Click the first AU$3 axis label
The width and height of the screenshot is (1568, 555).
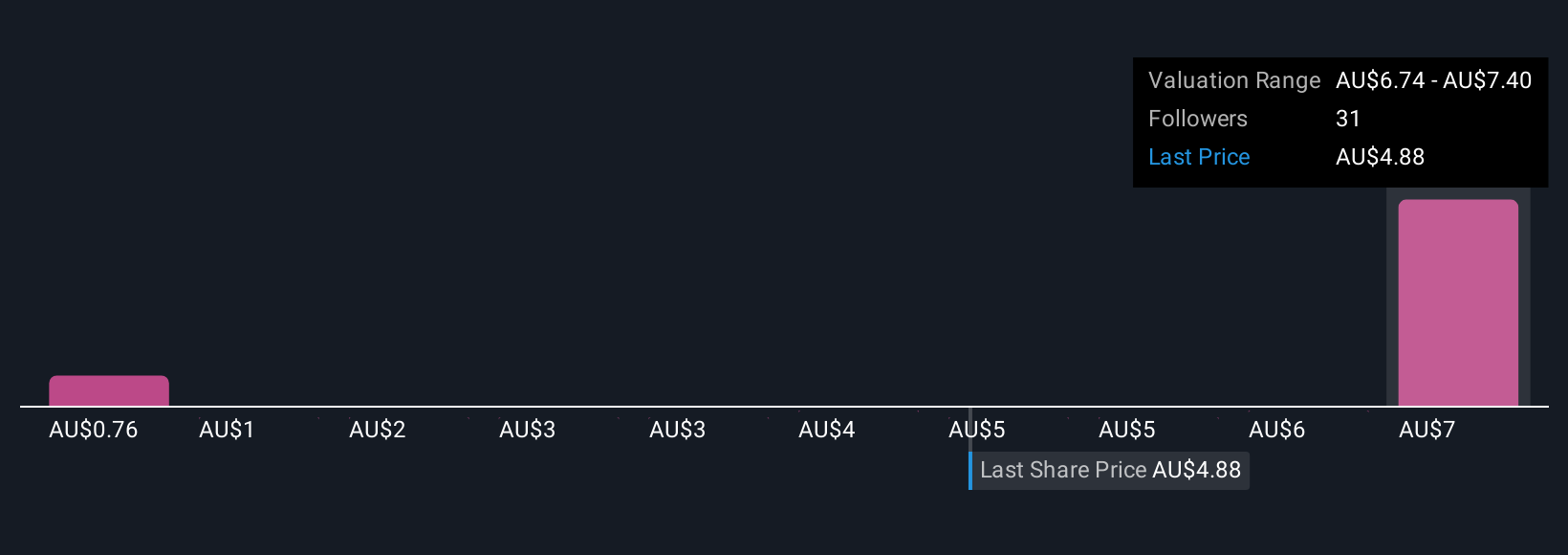[528, 430]
